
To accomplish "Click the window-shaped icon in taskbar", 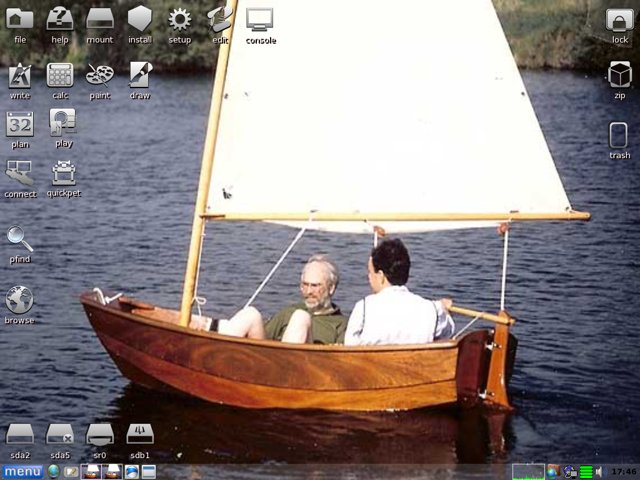I will pyautogui.click(x=149, y=472).
